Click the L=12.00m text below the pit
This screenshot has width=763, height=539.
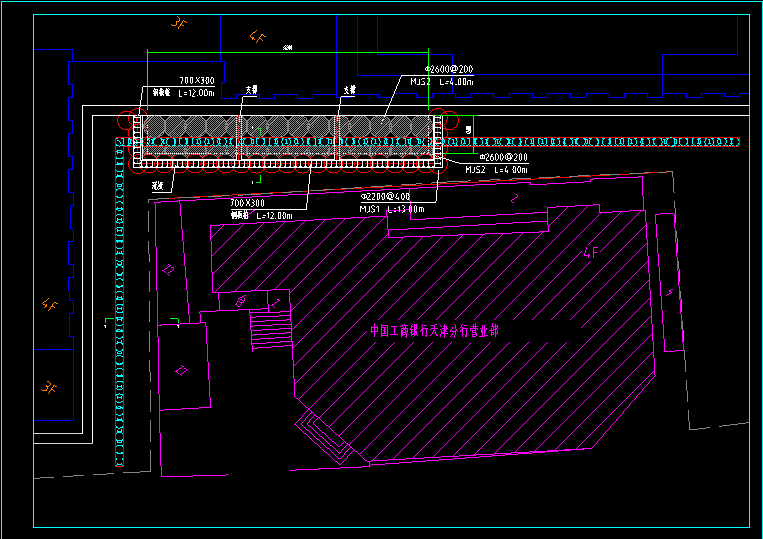pos(274,216)
